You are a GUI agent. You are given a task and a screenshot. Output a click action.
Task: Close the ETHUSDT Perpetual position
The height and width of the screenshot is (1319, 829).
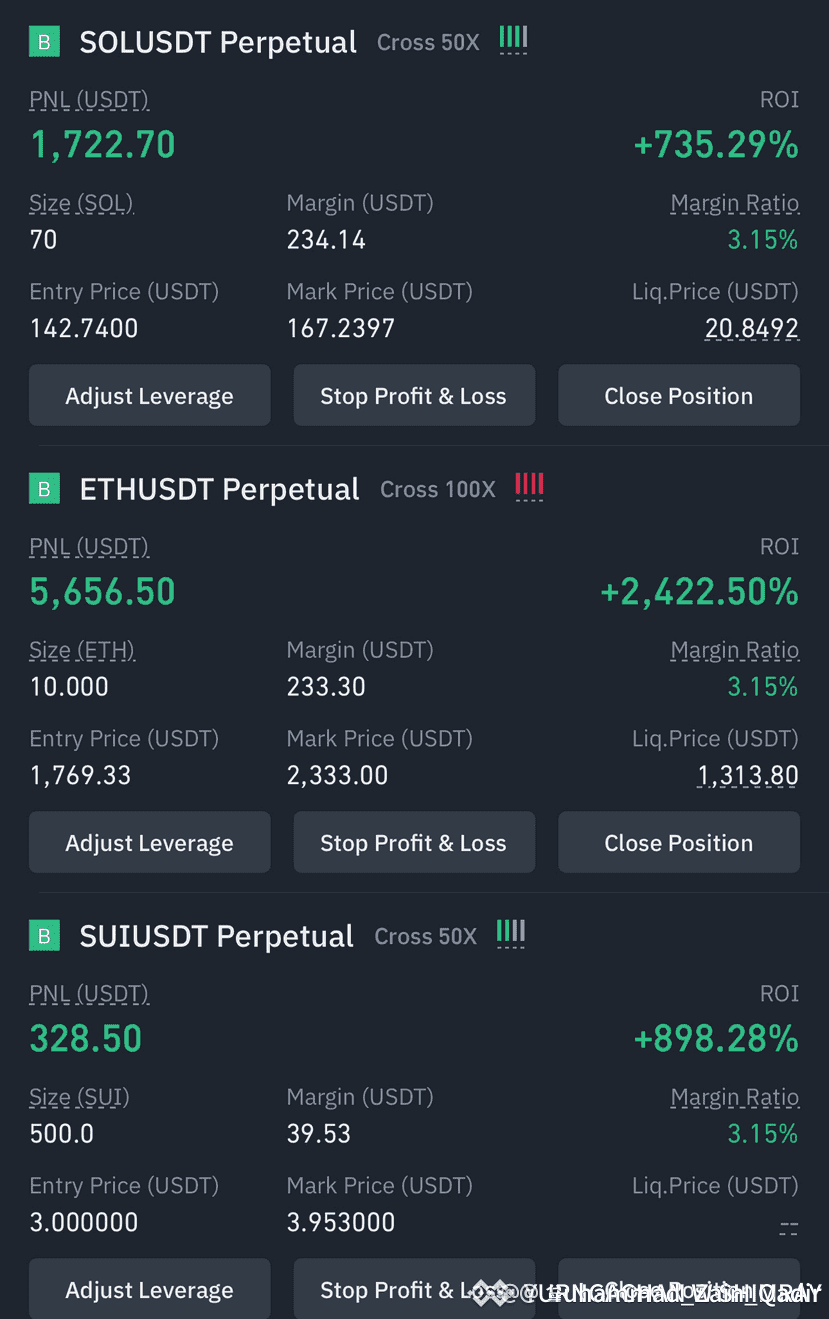[x=679, y=843]
